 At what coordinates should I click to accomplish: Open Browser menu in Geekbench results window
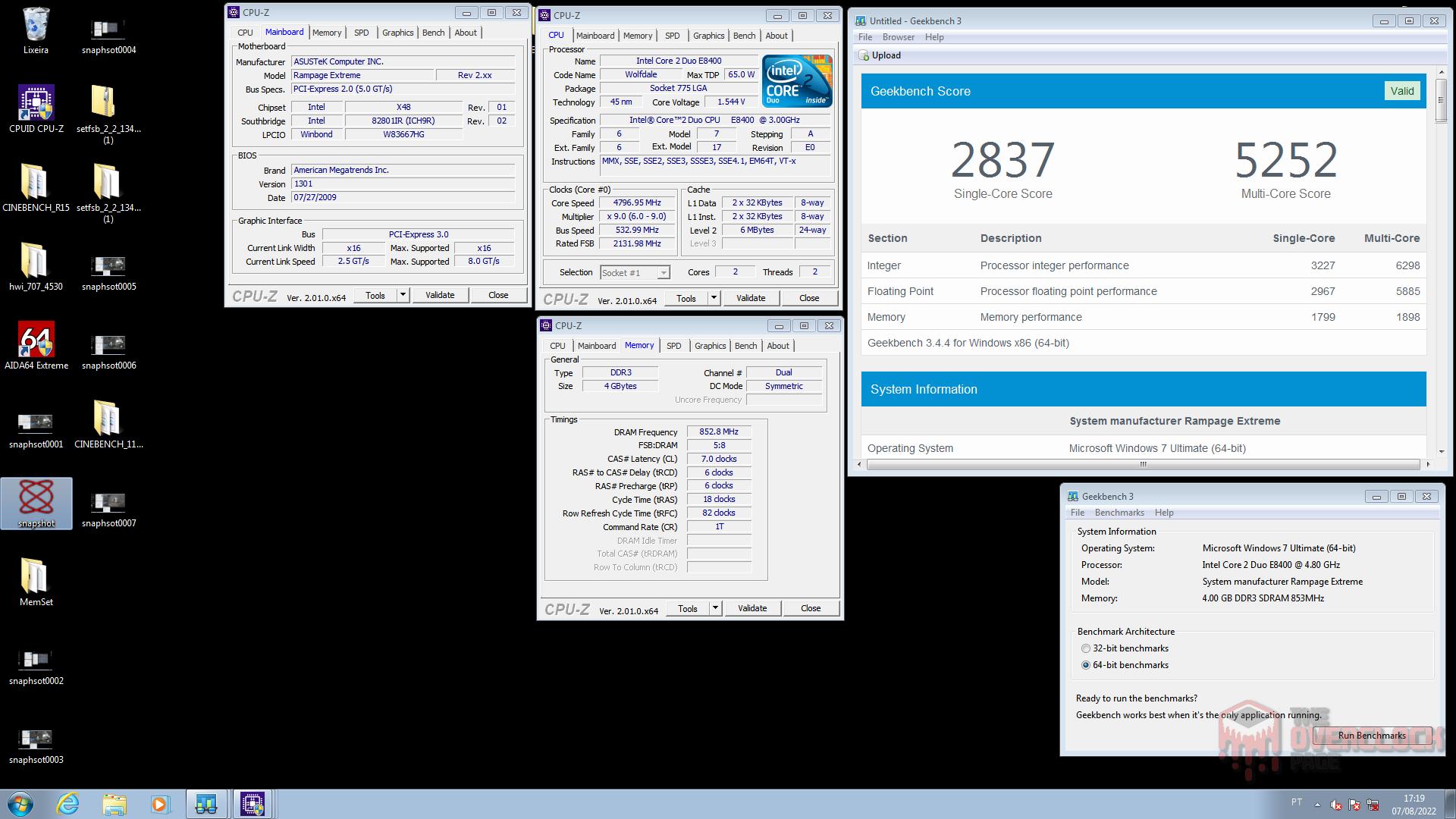899,37
